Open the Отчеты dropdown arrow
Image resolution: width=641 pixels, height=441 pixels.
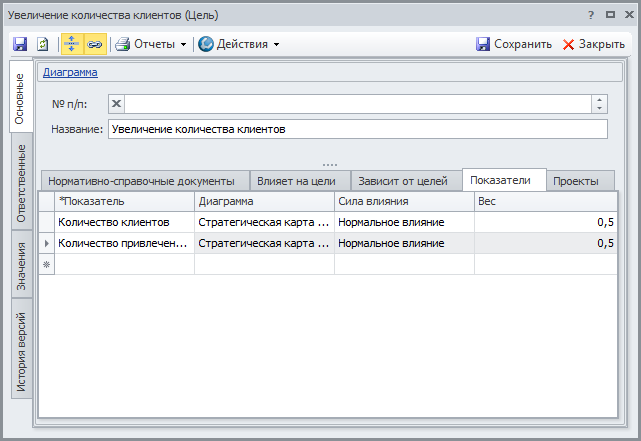pos(183,44)
